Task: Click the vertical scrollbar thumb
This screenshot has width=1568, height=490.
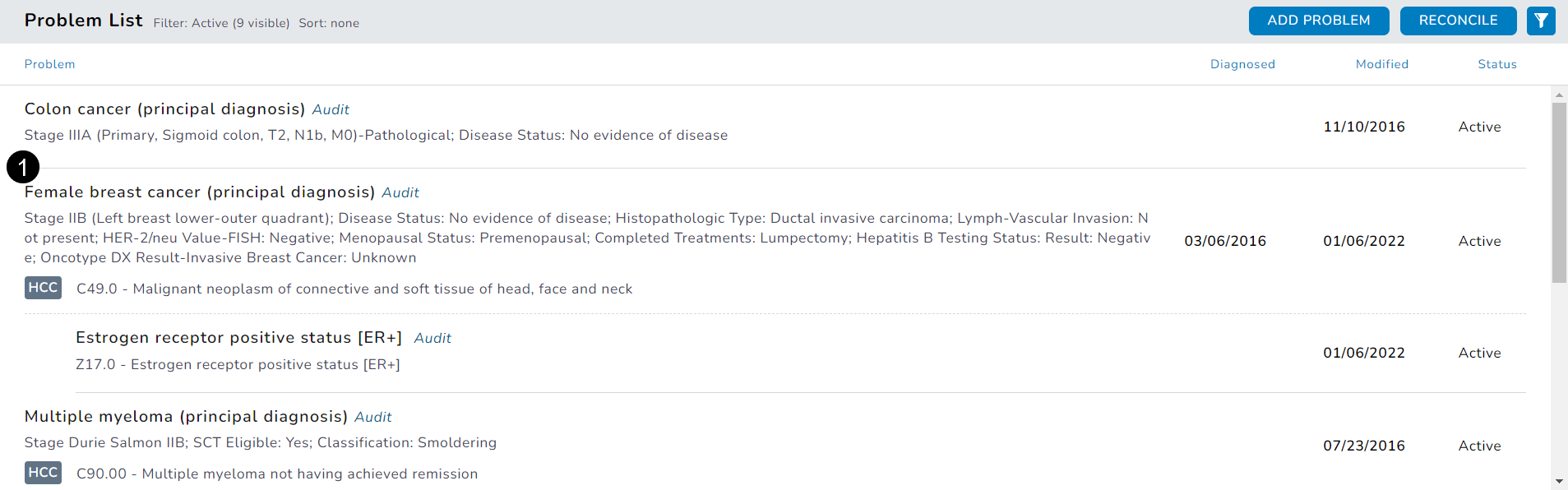Action: pyautogui.click(x=1559, y=193)
